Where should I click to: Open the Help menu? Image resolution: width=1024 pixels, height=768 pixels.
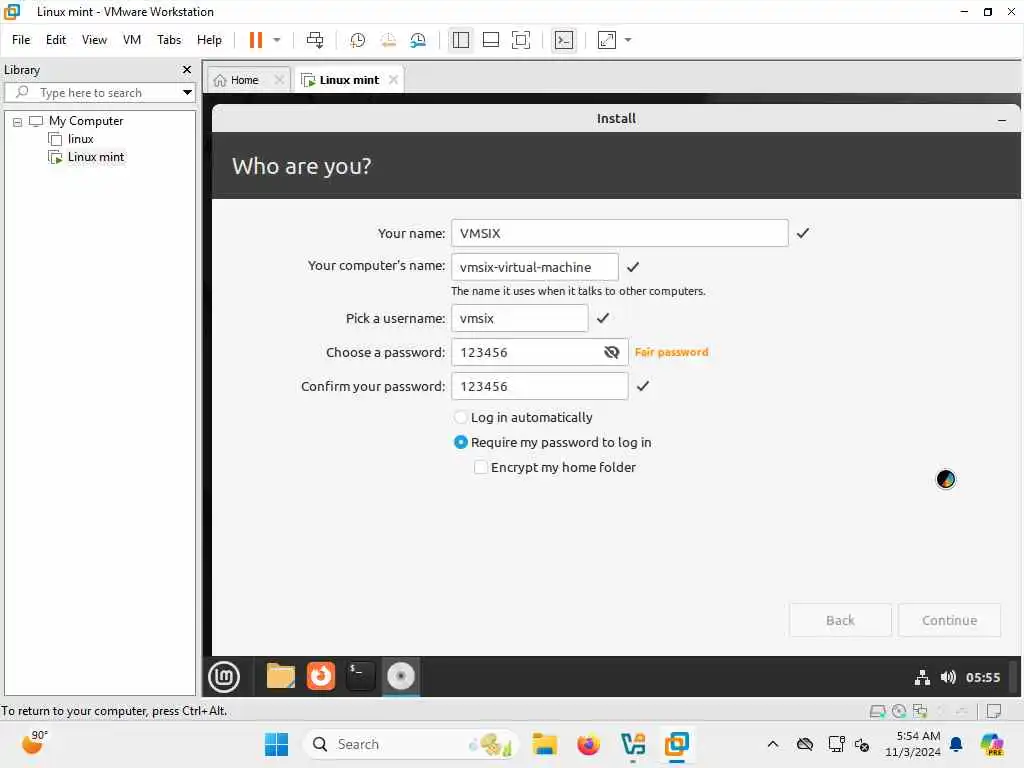tap(209, 40)
